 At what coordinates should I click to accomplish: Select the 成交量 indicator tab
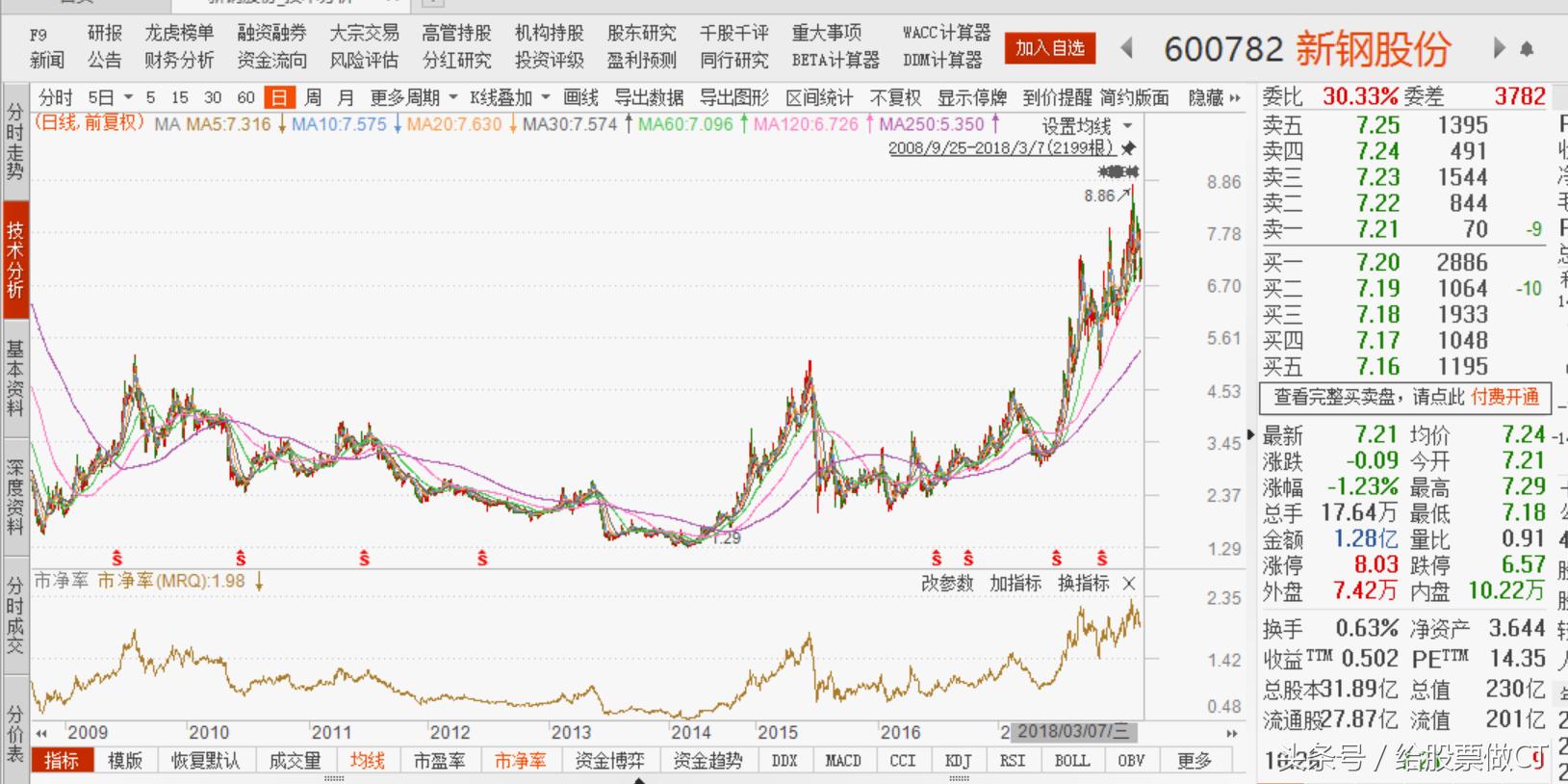295,761
